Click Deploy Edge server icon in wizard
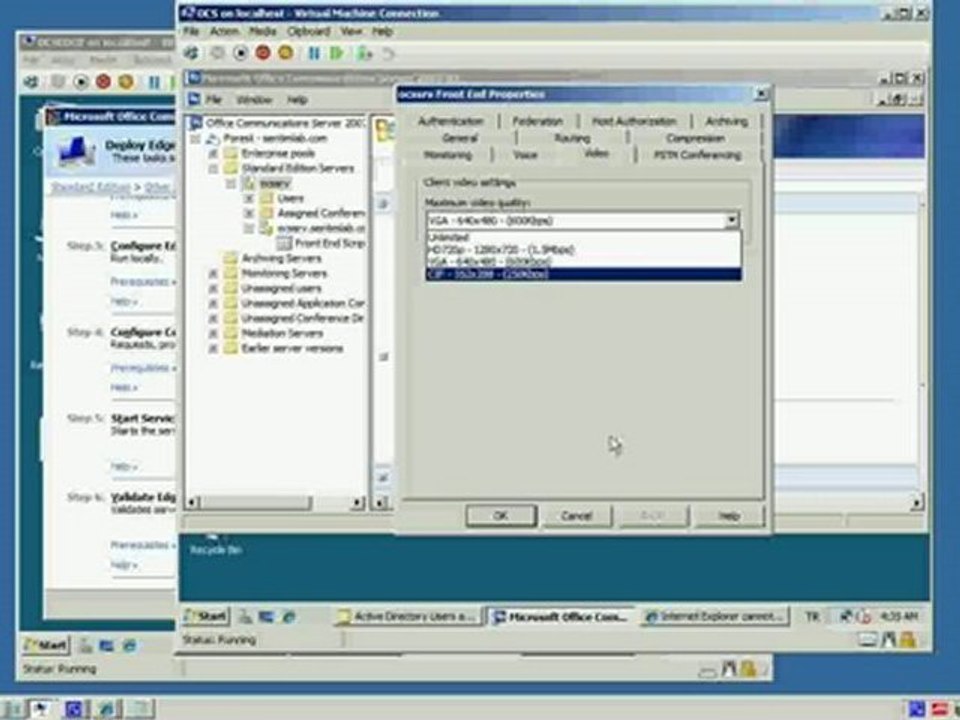 pyautogui.click(x=76, y=151)
